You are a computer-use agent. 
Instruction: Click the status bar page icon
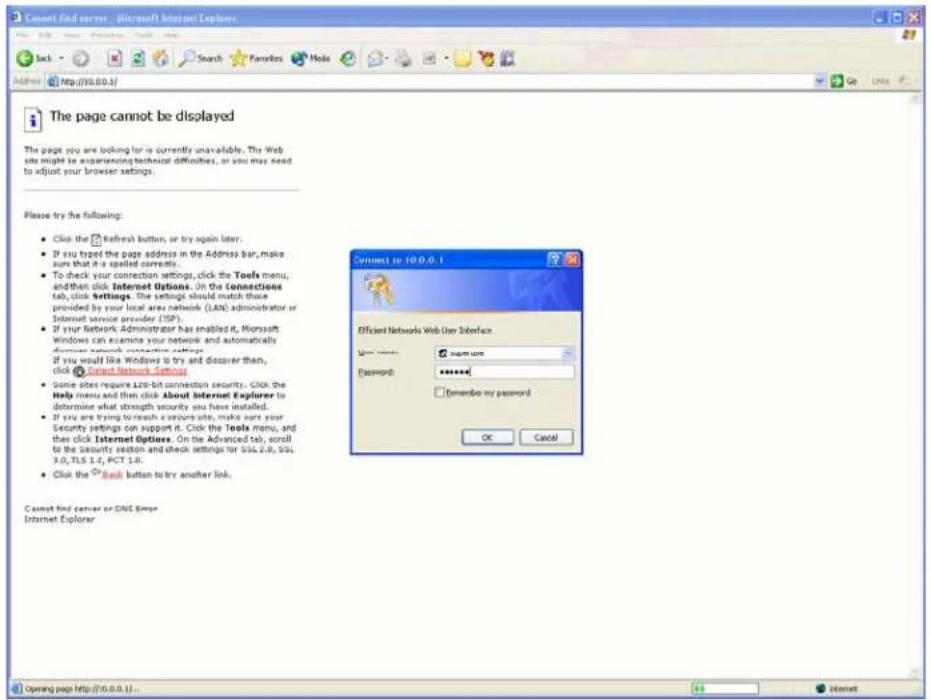tap(17, 689)
